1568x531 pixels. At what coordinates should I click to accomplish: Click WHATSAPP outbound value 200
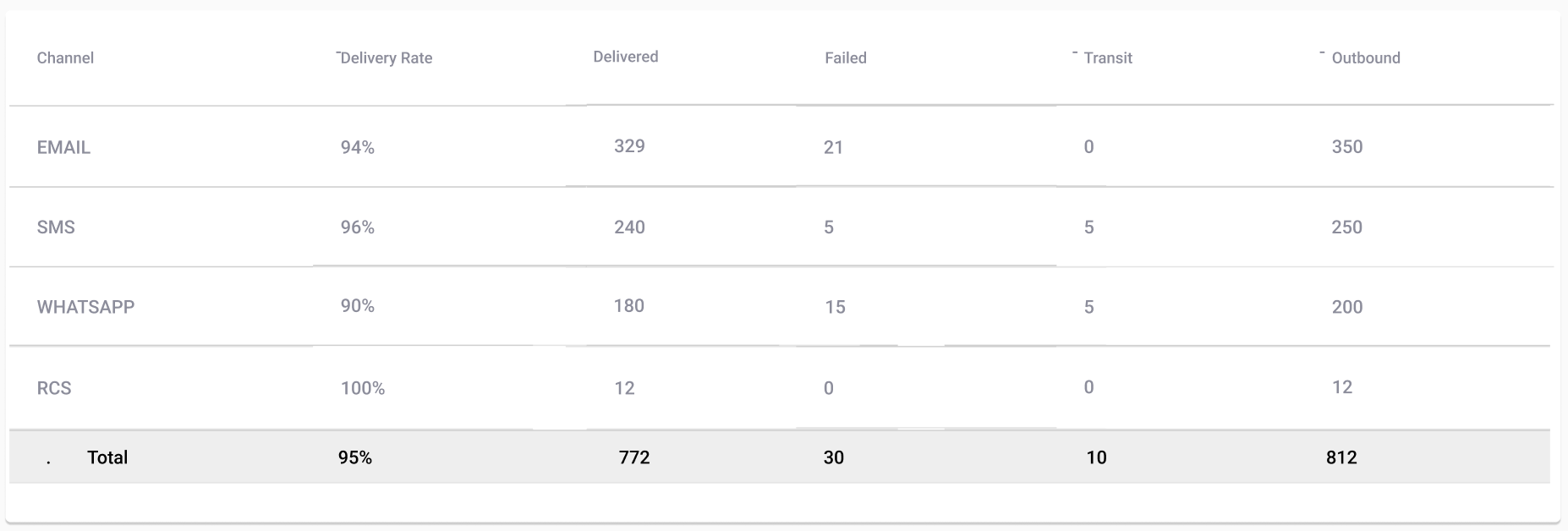click(x=1347, y=307)
